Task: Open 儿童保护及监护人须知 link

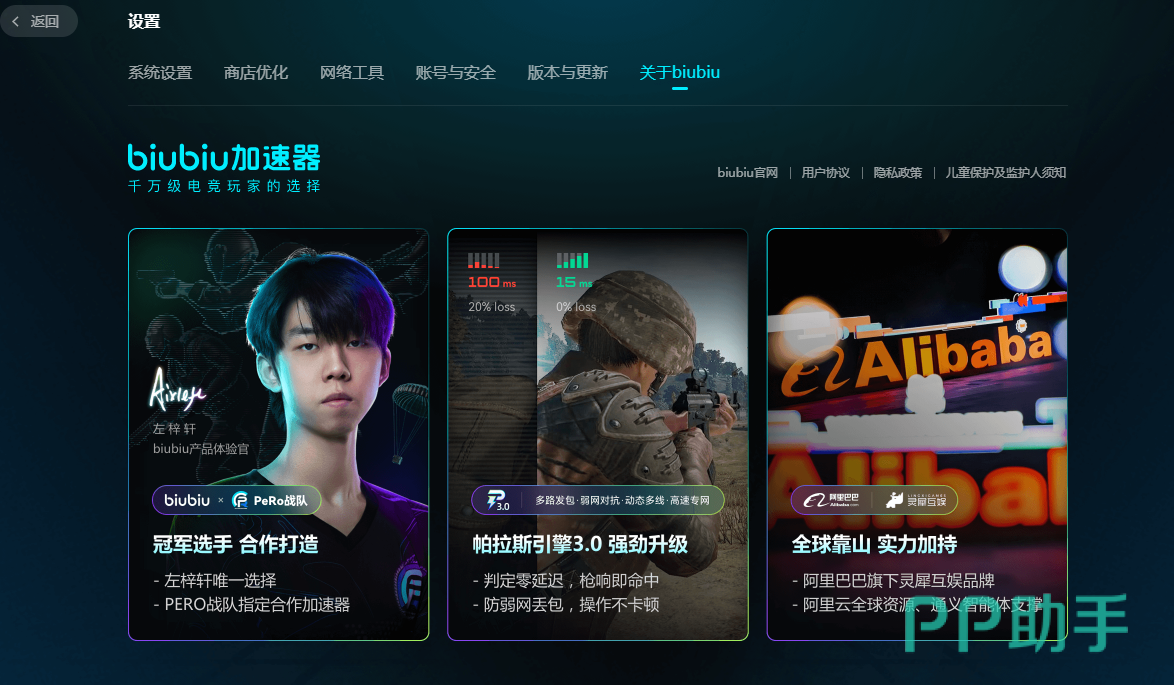Action: tap(1006, 173)
